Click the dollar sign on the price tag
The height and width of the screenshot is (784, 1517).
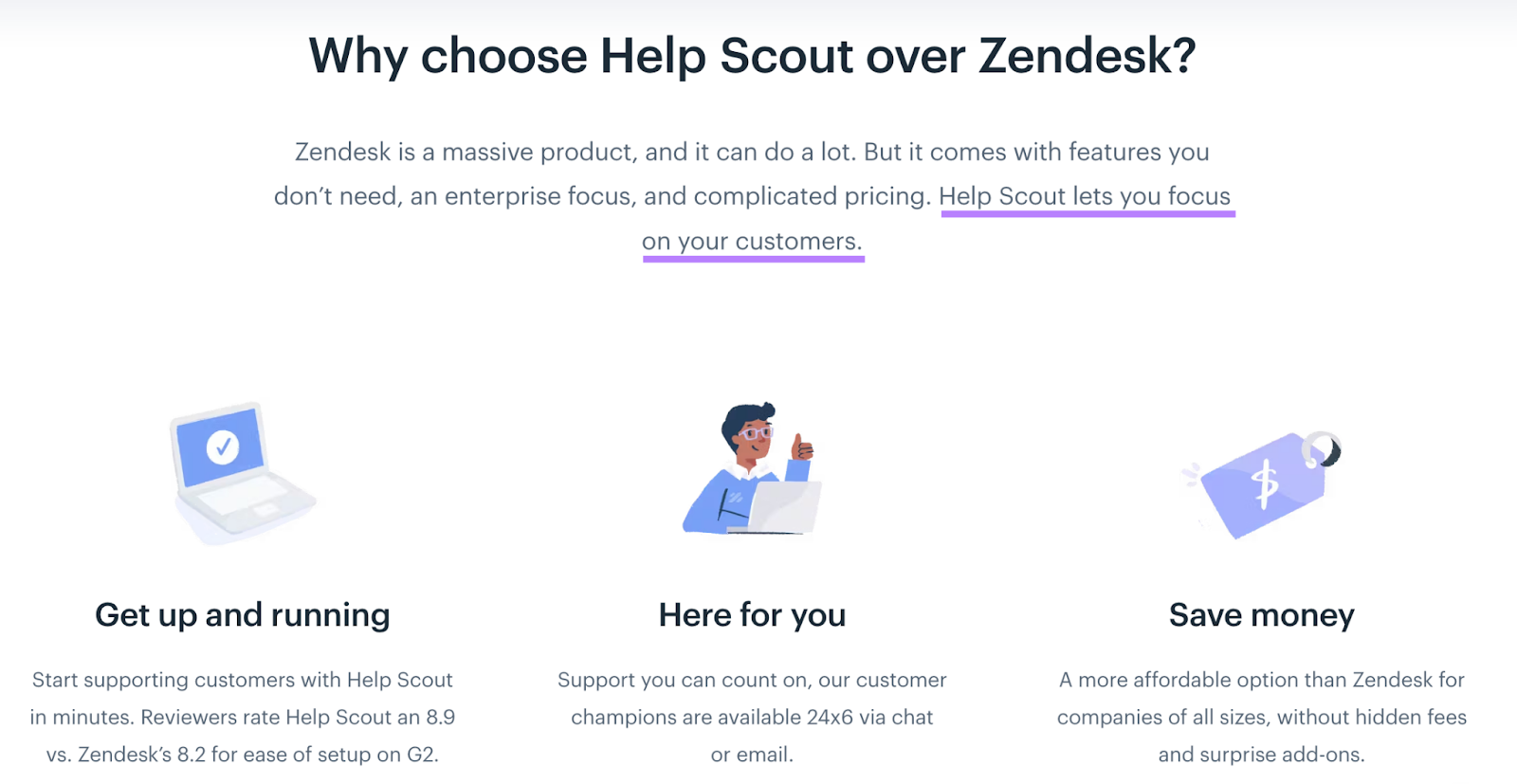(x=1265, y=483)
